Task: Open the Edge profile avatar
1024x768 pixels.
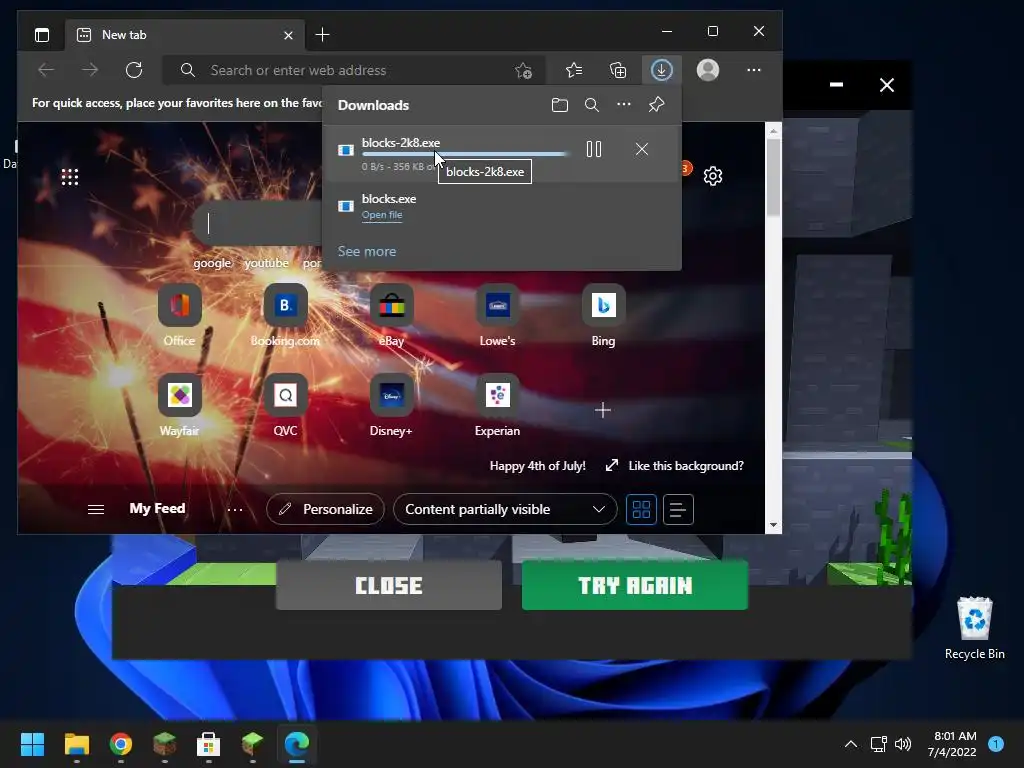Action: 708,70
